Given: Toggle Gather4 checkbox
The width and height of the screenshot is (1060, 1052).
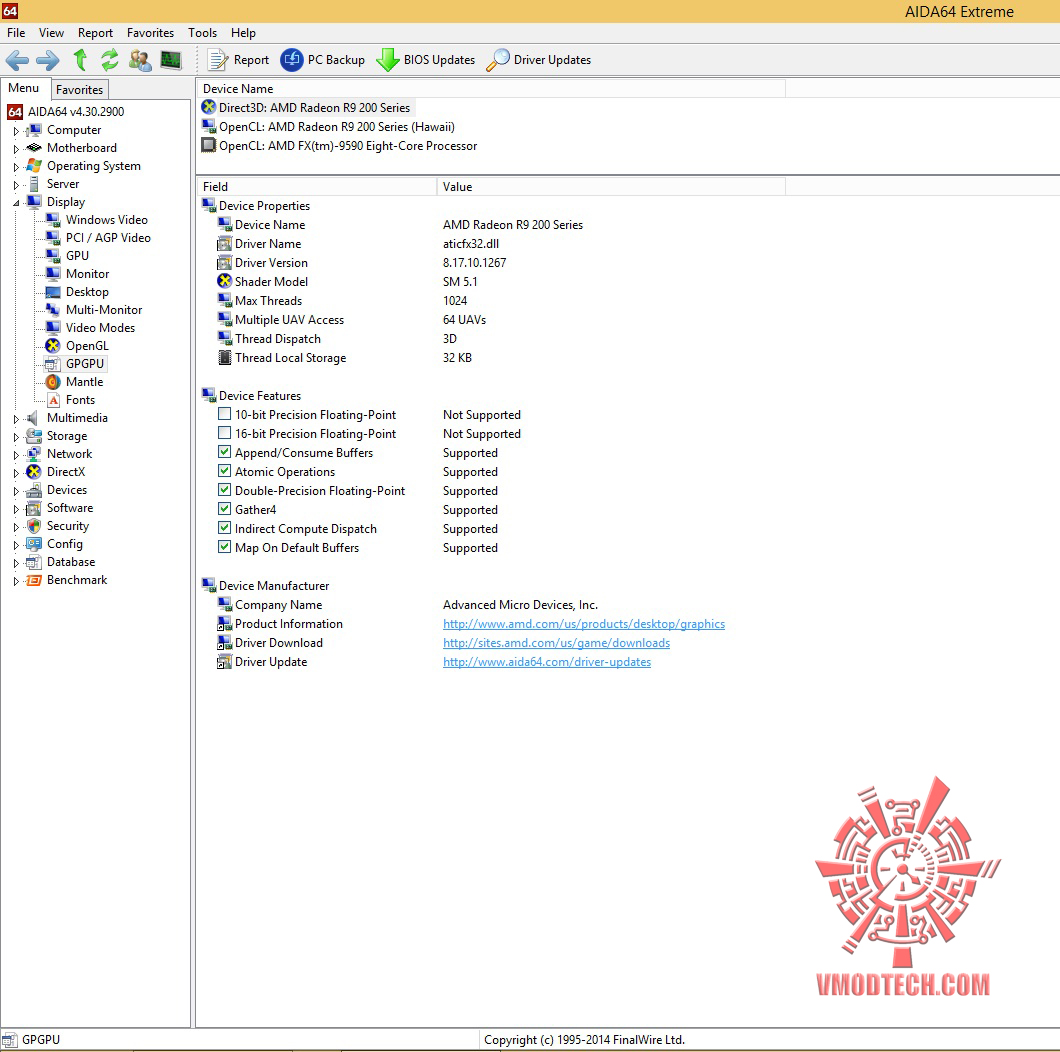Looking at the screenshot, I should coord(224,508).
